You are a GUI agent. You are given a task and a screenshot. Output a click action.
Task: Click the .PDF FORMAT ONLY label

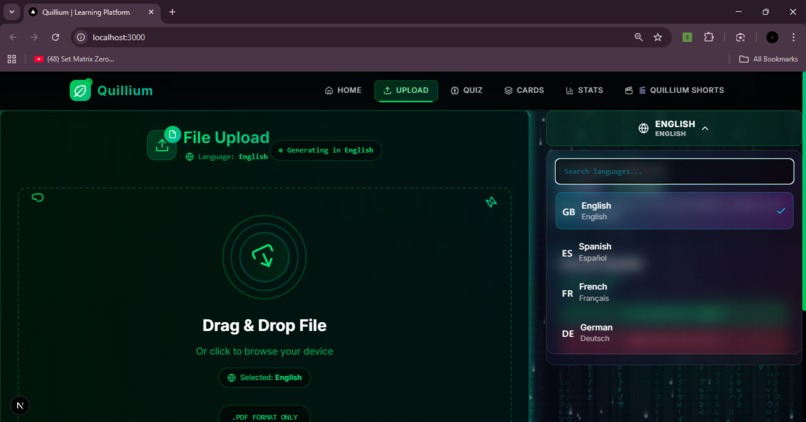click(264, 417)
